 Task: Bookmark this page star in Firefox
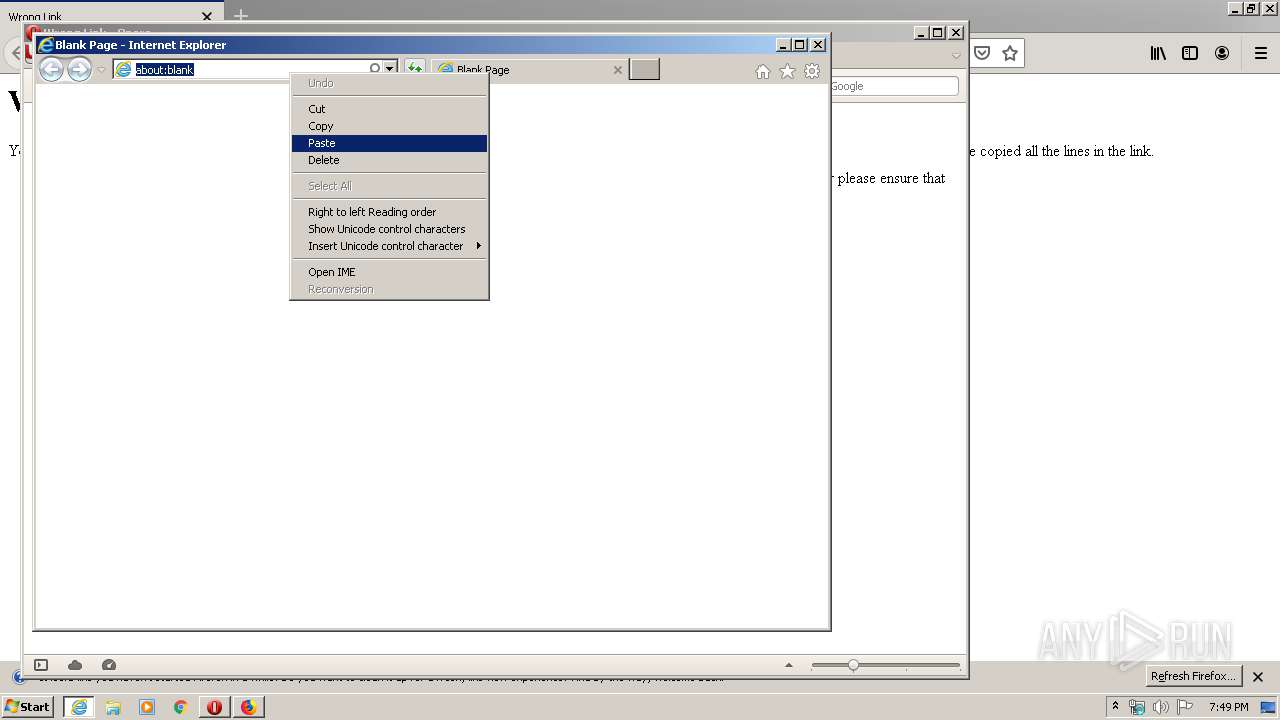pos(1010,53)
